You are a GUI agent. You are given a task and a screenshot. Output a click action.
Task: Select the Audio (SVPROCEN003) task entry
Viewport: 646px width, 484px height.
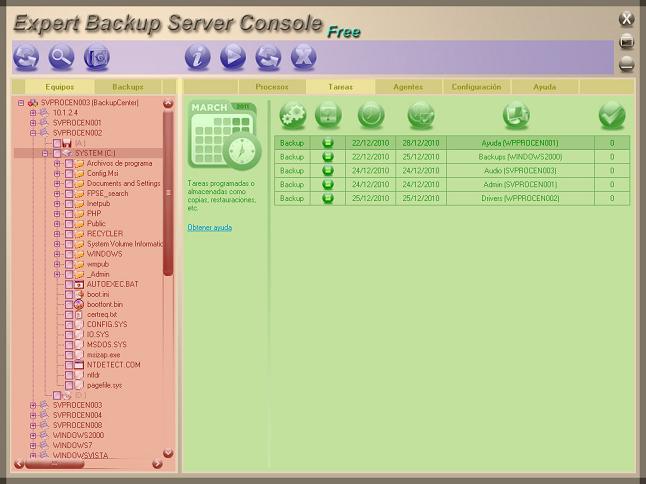452,171
